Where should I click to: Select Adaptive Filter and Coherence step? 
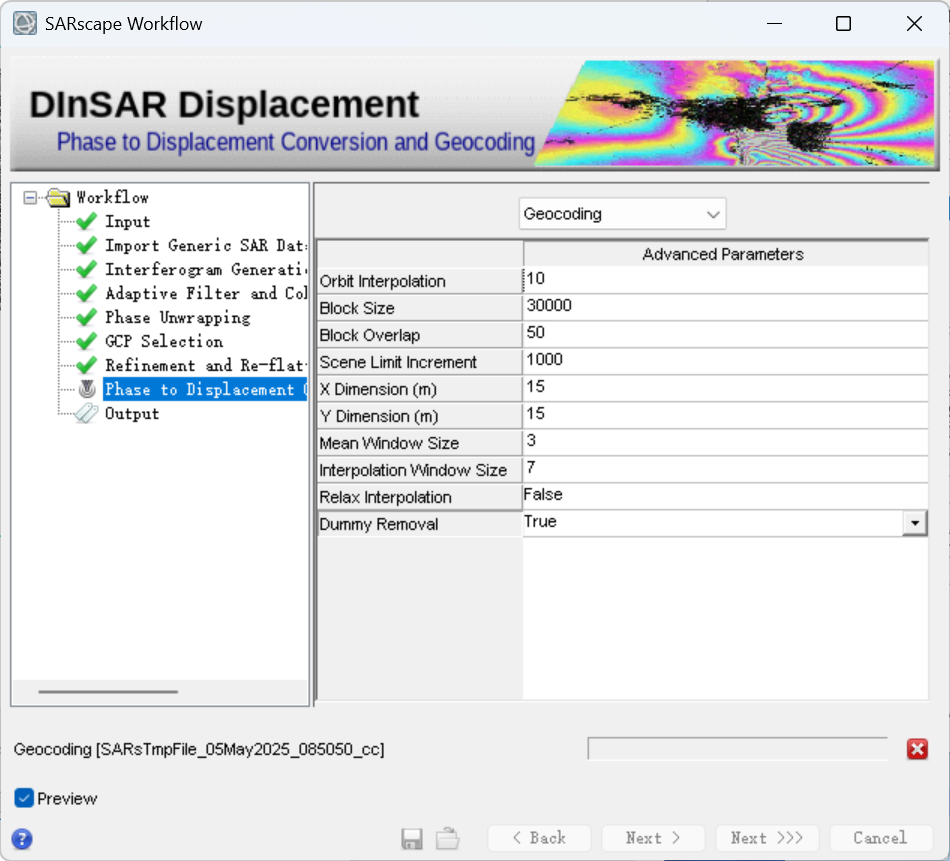[x=206, y=293]
